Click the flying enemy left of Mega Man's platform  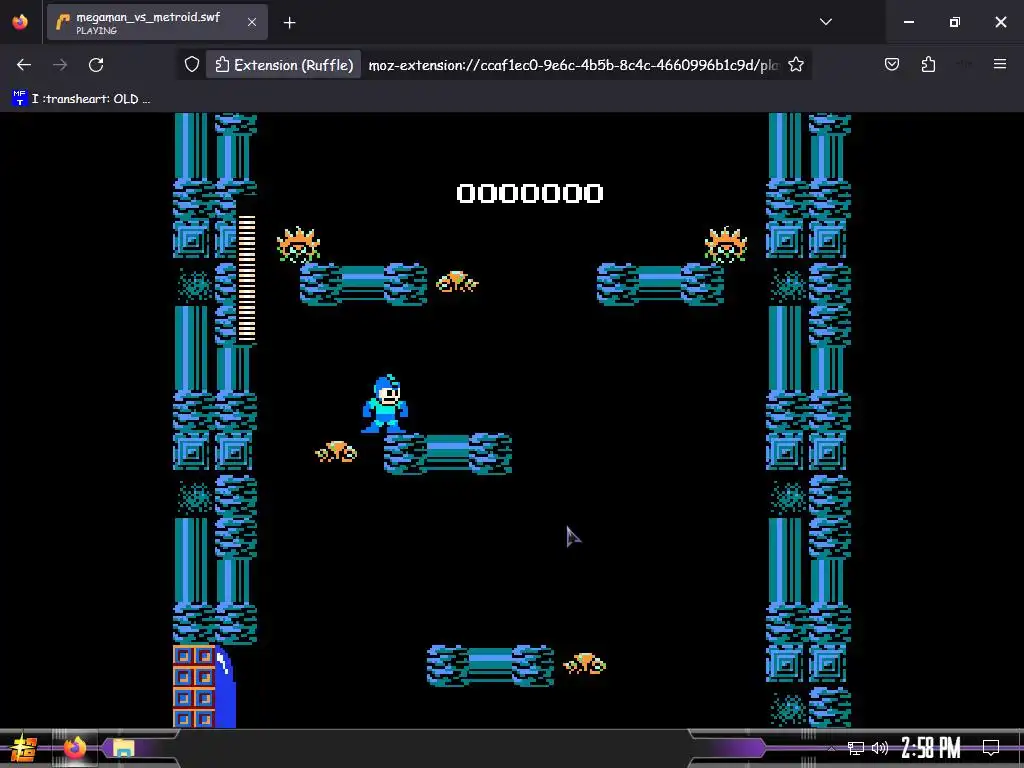(336, 452)
